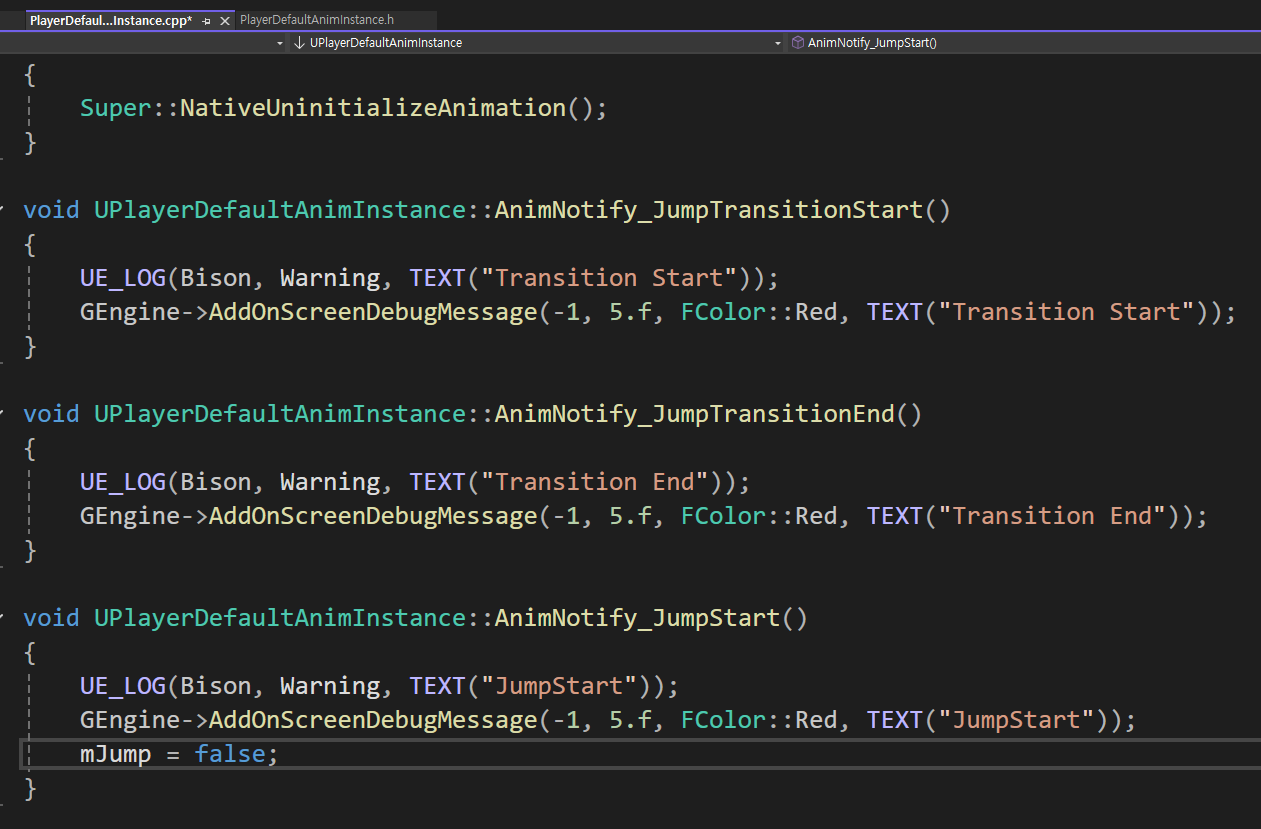This screenshot has width=1261, height=829.
Task: Click the void keyword before AnimNotify_JumpStart
Action: coord(51,618)
